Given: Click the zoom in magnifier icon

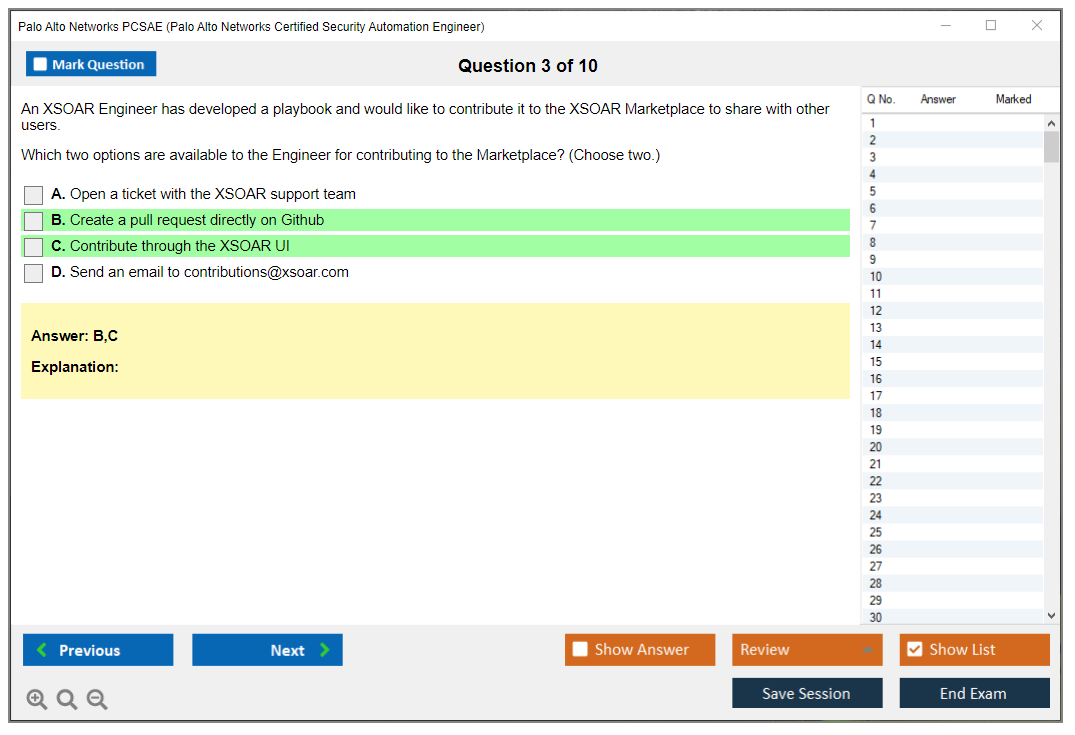Looking at the screenshot, I should pos(37,700).
